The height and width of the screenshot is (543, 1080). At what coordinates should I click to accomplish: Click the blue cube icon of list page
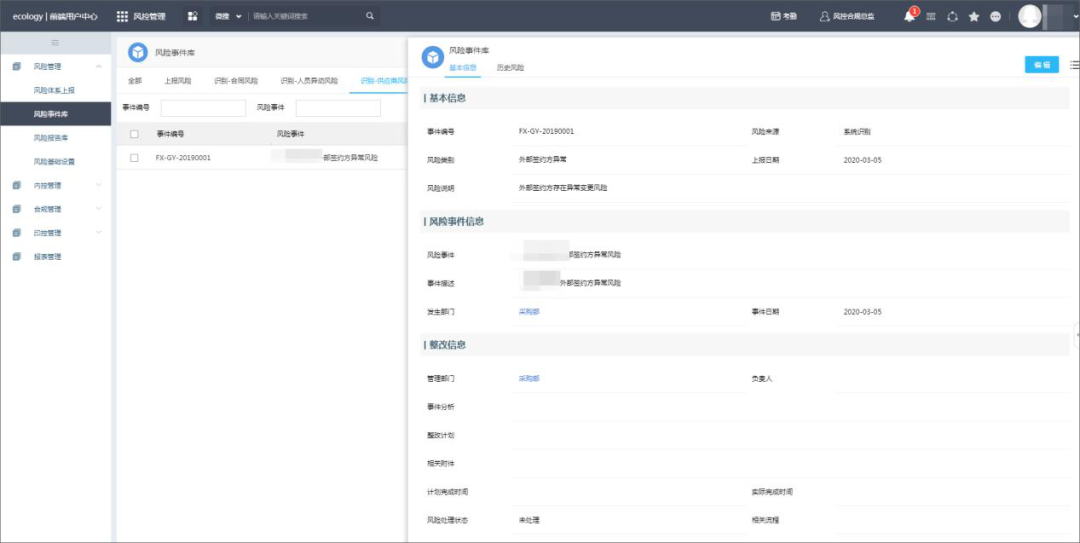point(138,52)
